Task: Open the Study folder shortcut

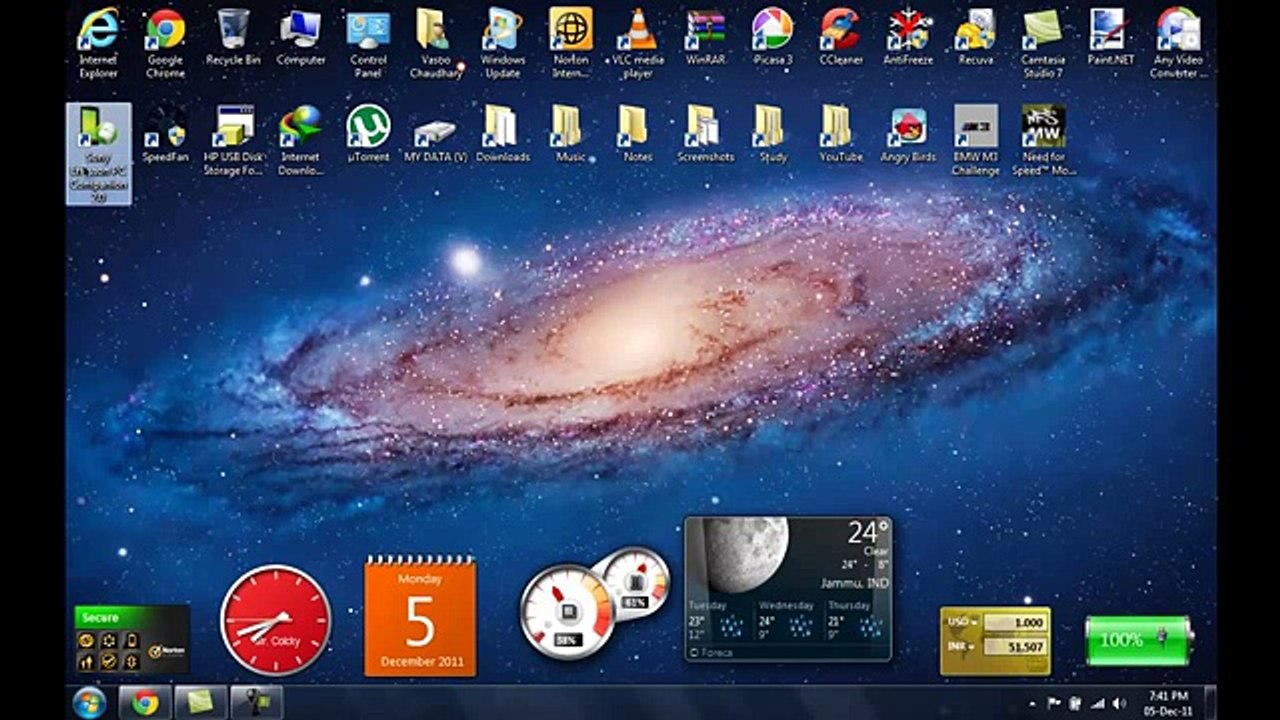Action: coord(773,134)
